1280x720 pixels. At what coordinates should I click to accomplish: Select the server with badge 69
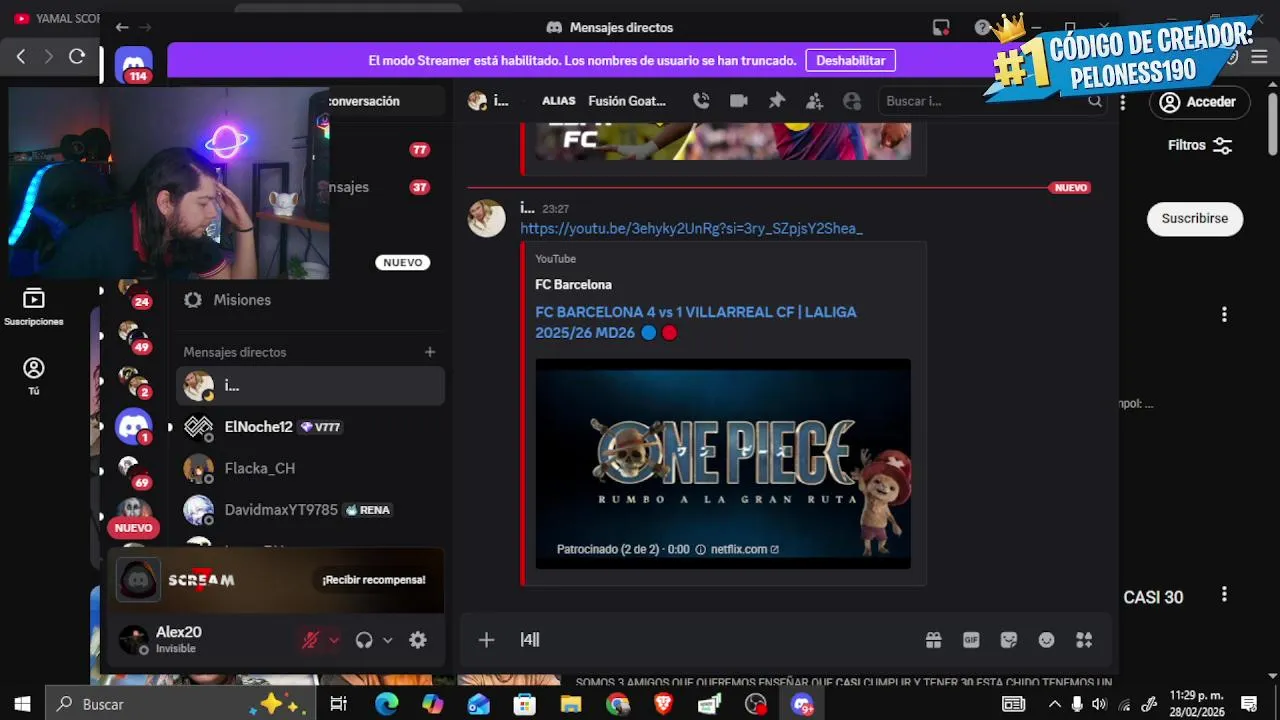[133, 470]
